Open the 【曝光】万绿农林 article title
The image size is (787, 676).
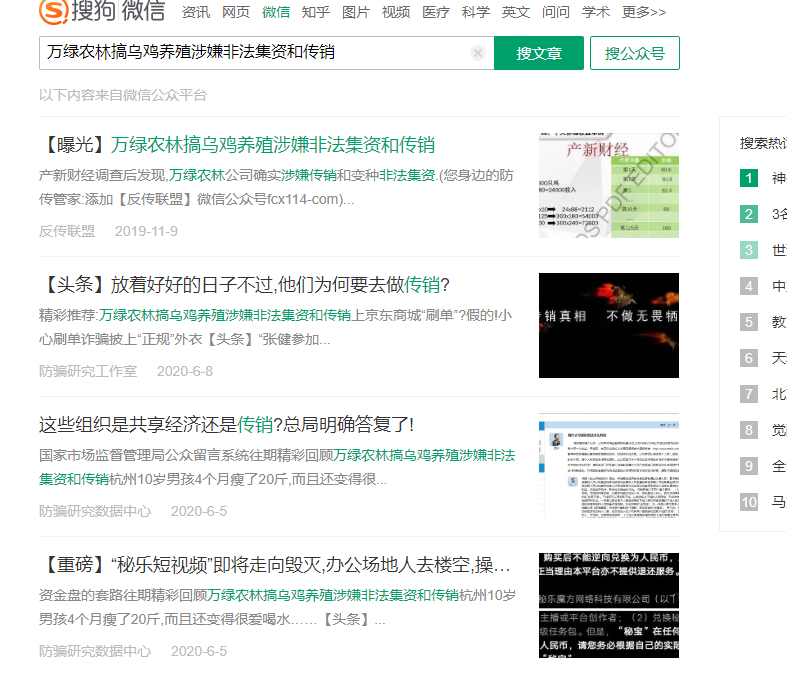coord(237,145)
